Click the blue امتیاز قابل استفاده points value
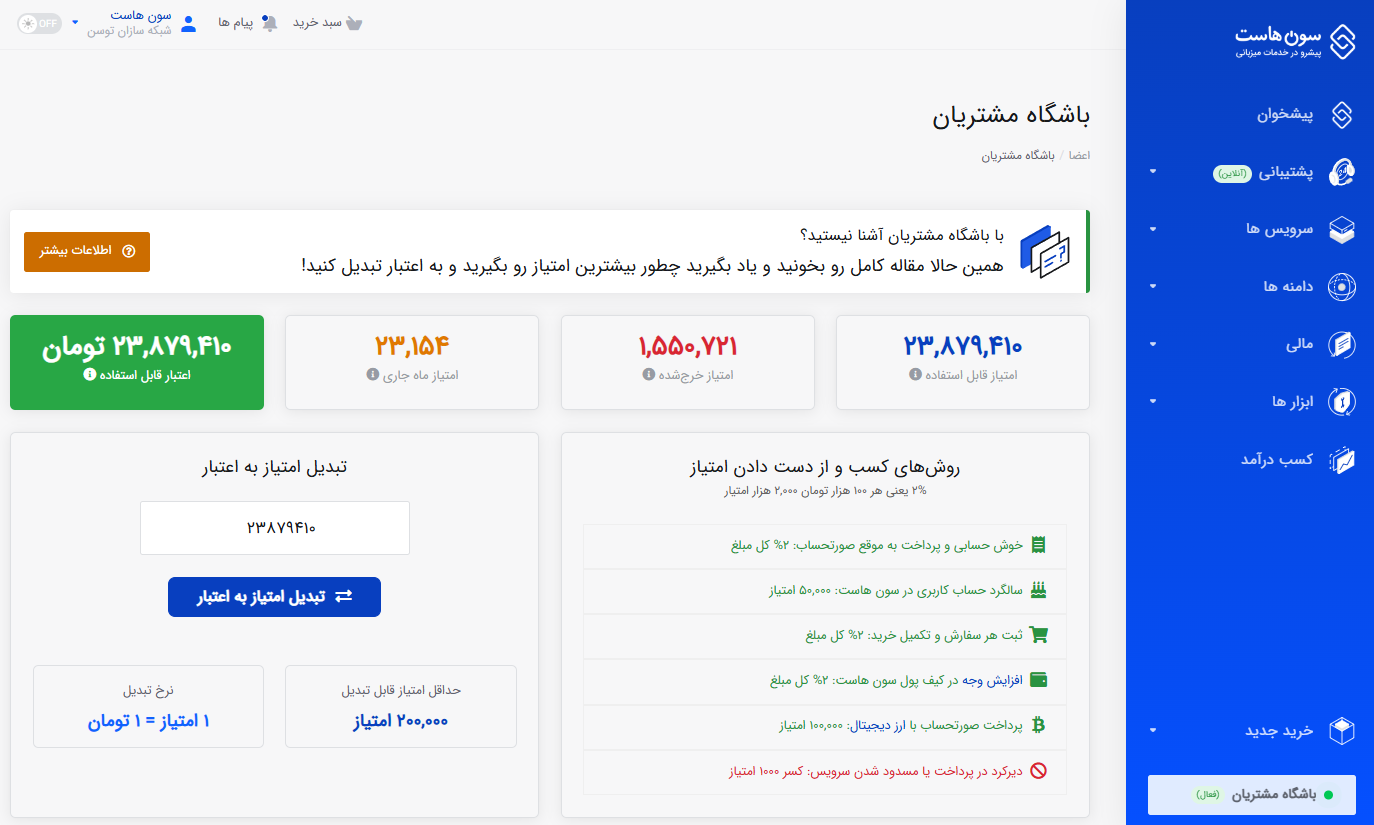The image size is (1374, 825). pyautogui.click(x=963, y=346)
